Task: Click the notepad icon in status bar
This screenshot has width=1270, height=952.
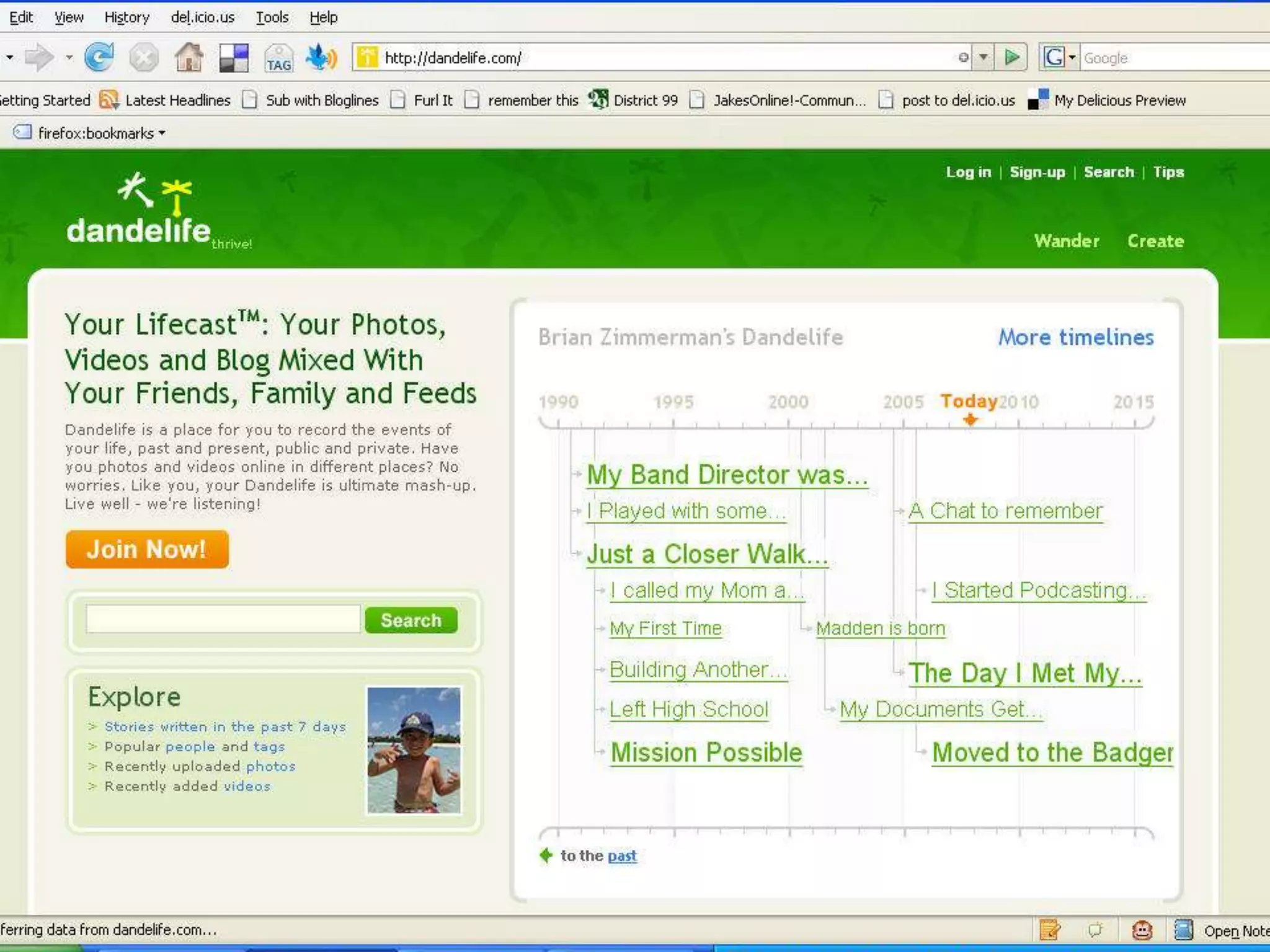Action: tap(1050, 930)
